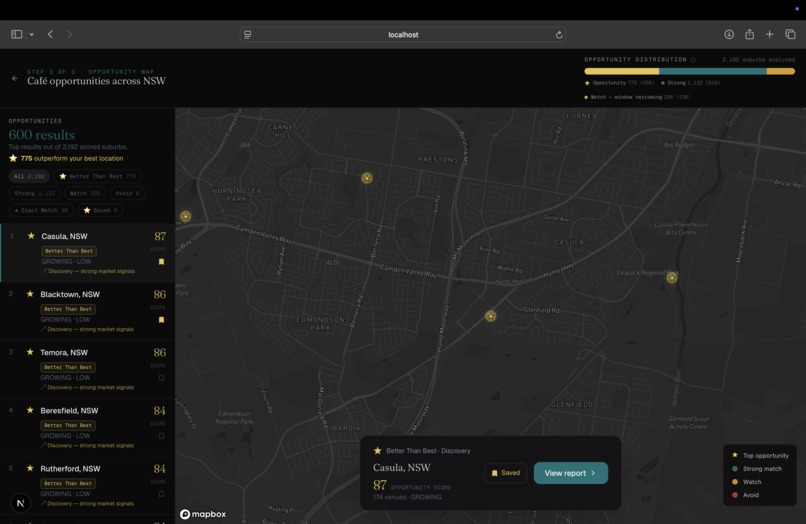Filter by the Watch 295 chip
Image resolution: width=806 pixels, height=524 pixels.
[x=85, y=193]
